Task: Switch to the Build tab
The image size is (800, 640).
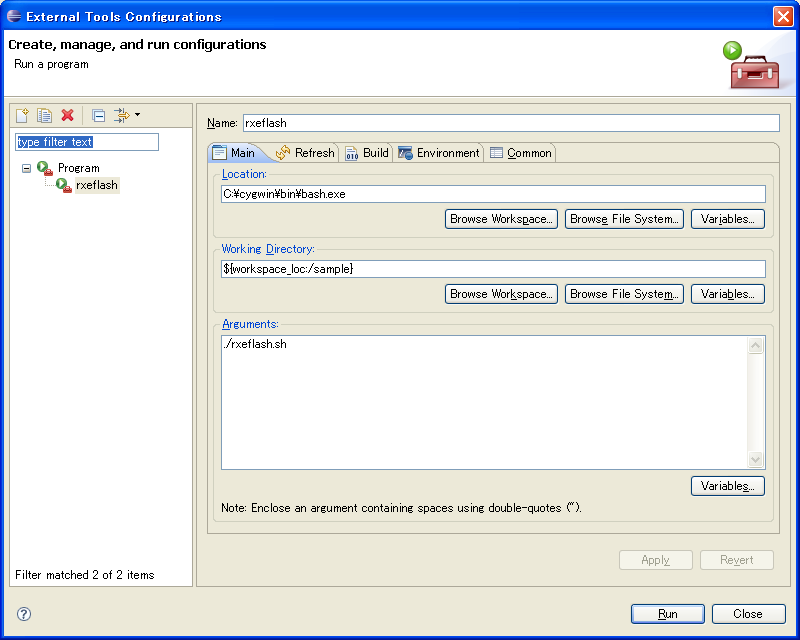Action: [367, 153]
